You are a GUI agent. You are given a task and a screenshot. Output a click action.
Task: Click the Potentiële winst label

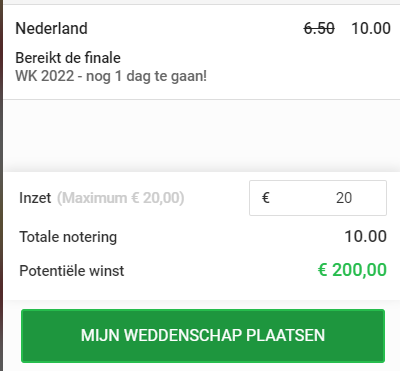(x=72, y=271)
